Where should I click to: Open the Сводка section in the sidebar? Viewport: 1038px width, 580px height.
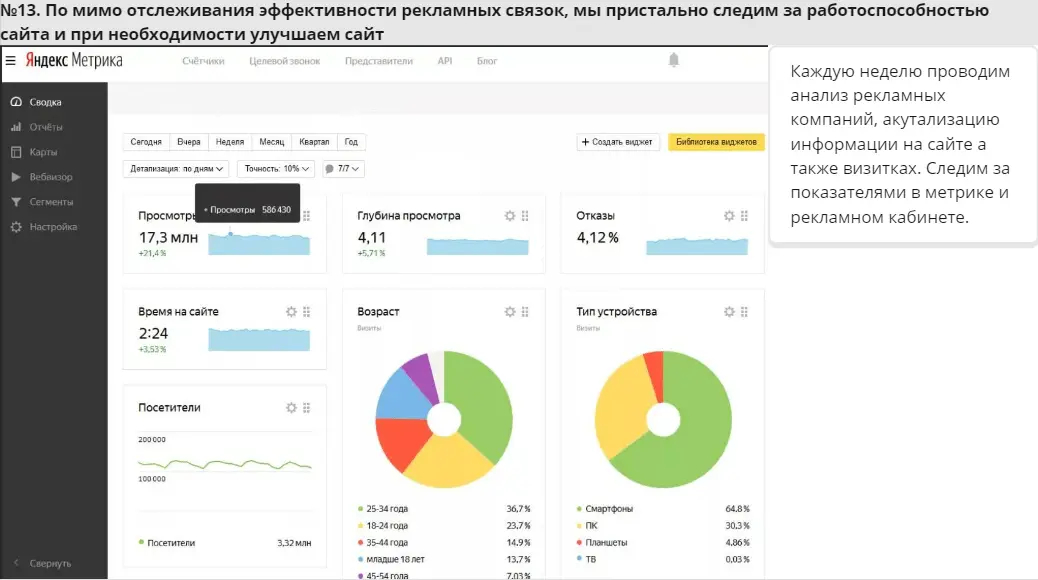pyautogui.click(x=44, y=101)
